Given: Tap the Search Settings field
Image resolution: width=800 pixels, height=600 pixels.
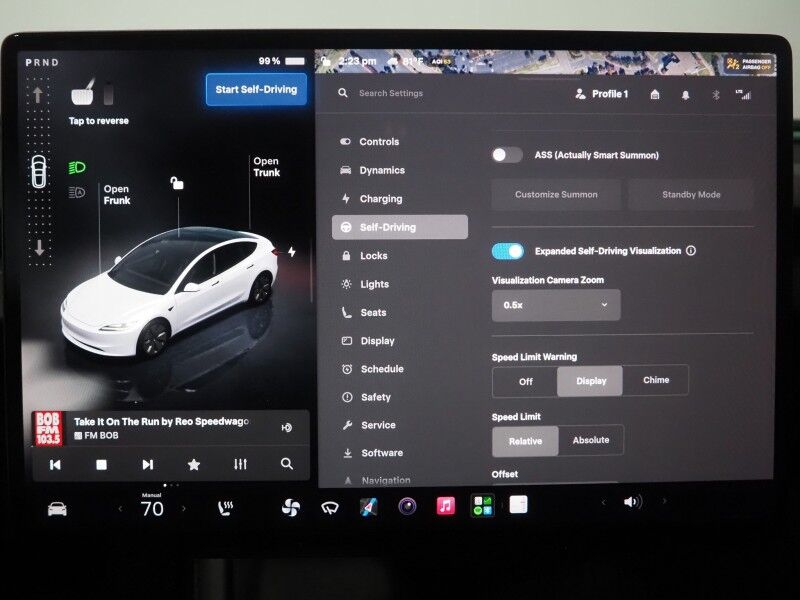Looking at the screenshot, I should pos(391,93).
